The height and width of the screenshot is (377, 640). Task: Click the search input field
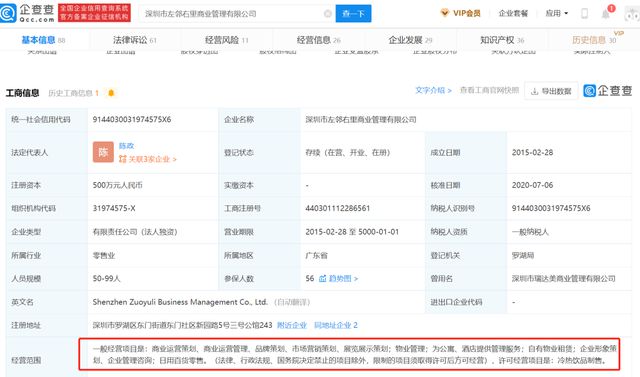pos(237,13)
